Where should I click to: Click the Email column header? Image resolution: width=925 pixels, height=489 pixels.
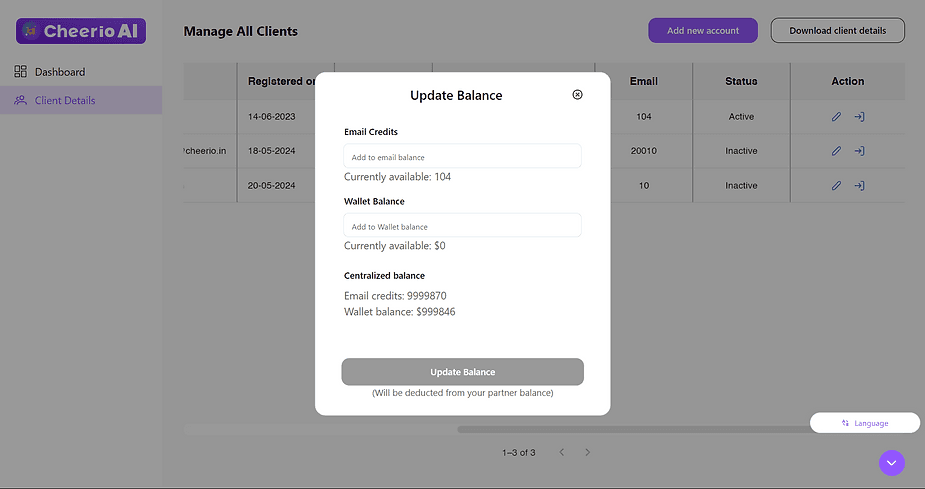coord(644,81)
